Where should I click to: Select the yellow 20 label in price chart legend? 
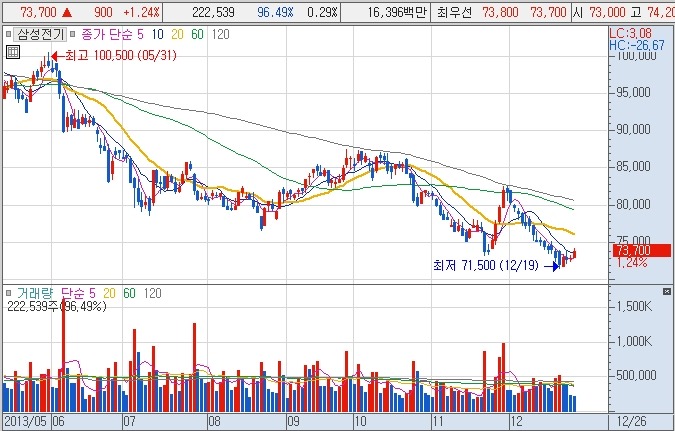pos(177,34)
